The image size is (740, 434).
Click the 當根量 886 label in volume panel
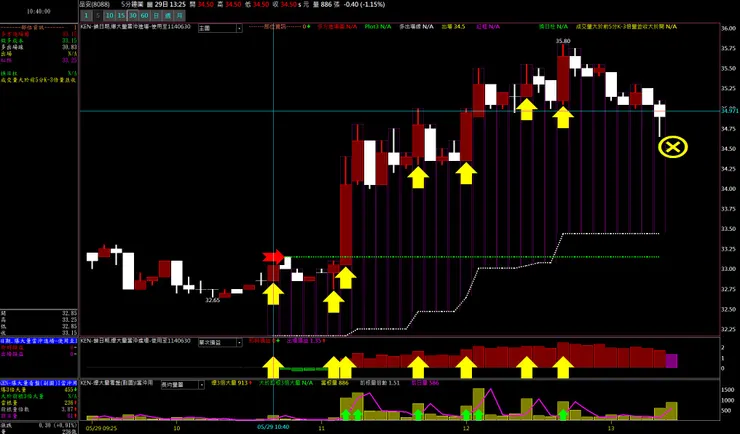(x=335, y=383)
